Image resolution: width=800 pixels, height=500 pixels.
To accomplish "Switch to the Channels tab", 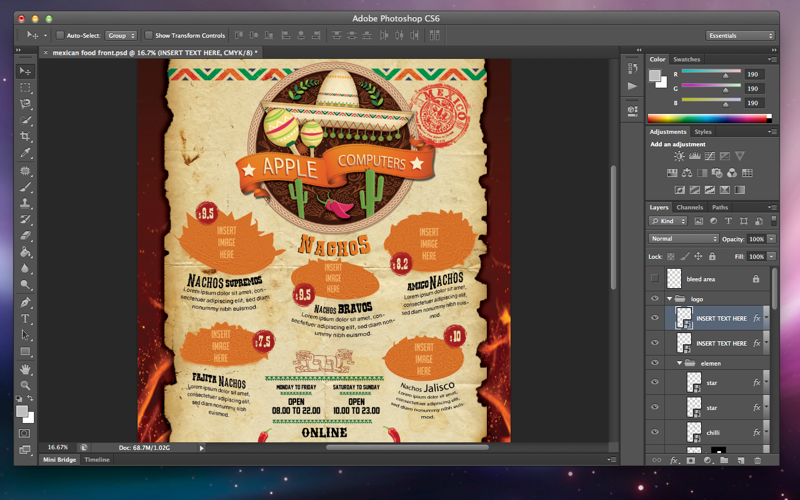I will (689, 207).
